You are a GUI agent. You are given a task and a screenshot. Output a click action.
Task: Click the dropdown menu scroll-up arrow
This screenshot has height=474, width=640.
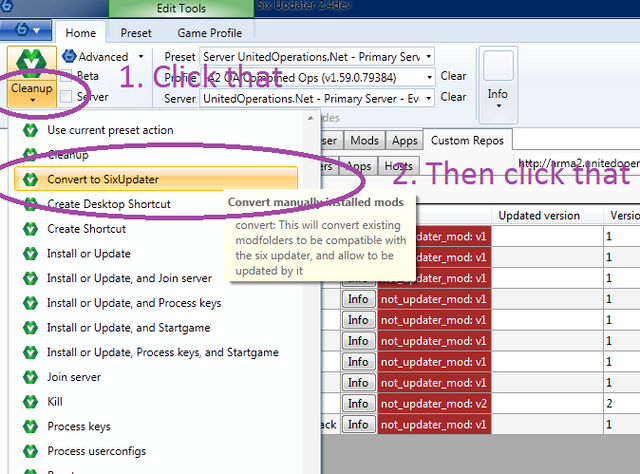click(311, 118)
